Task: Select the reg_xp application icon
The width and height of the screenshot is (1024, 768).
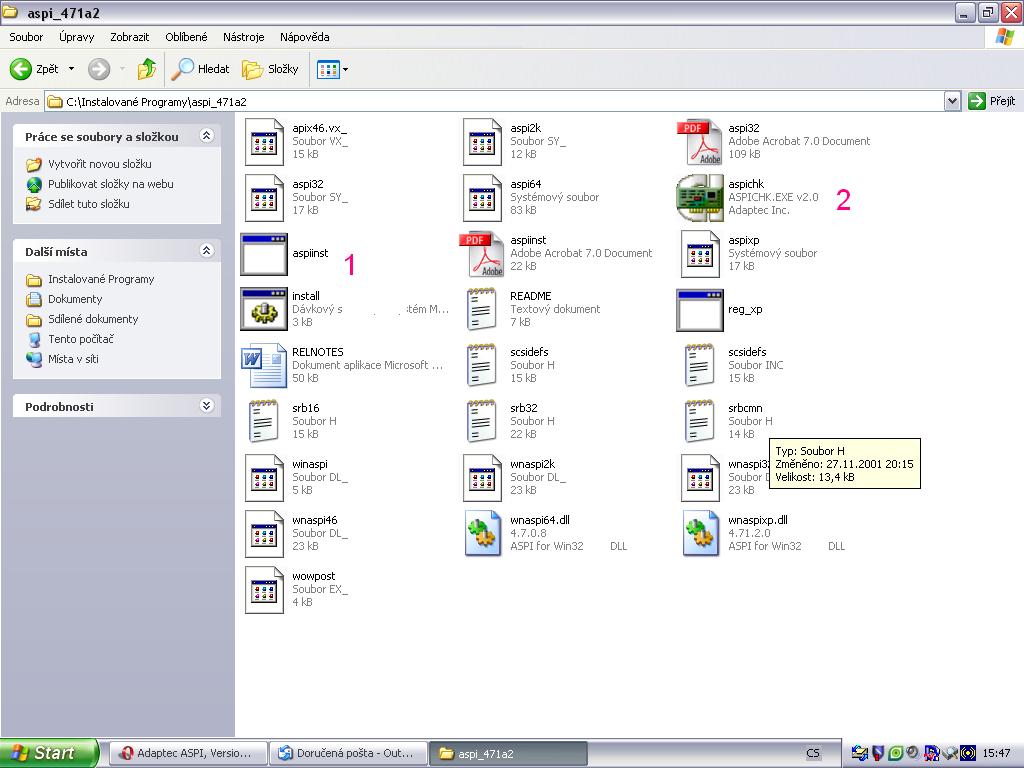Action: click(x=699, y=310)
